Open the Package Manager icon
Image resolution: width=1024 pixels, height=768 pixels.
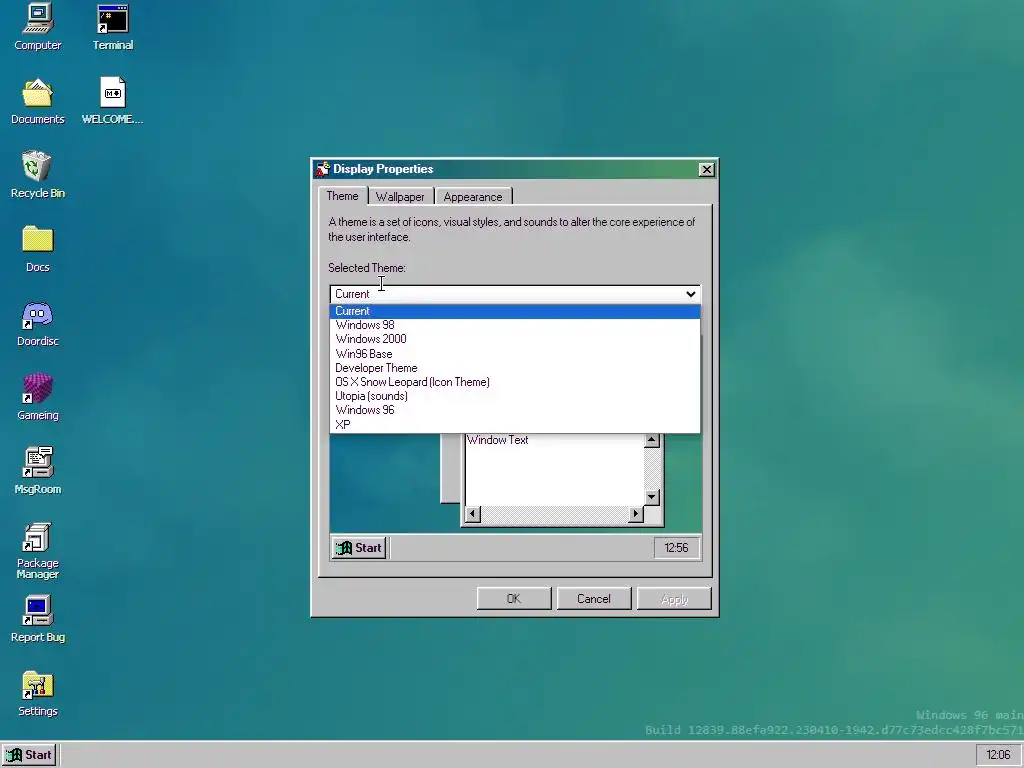[37, 551]
